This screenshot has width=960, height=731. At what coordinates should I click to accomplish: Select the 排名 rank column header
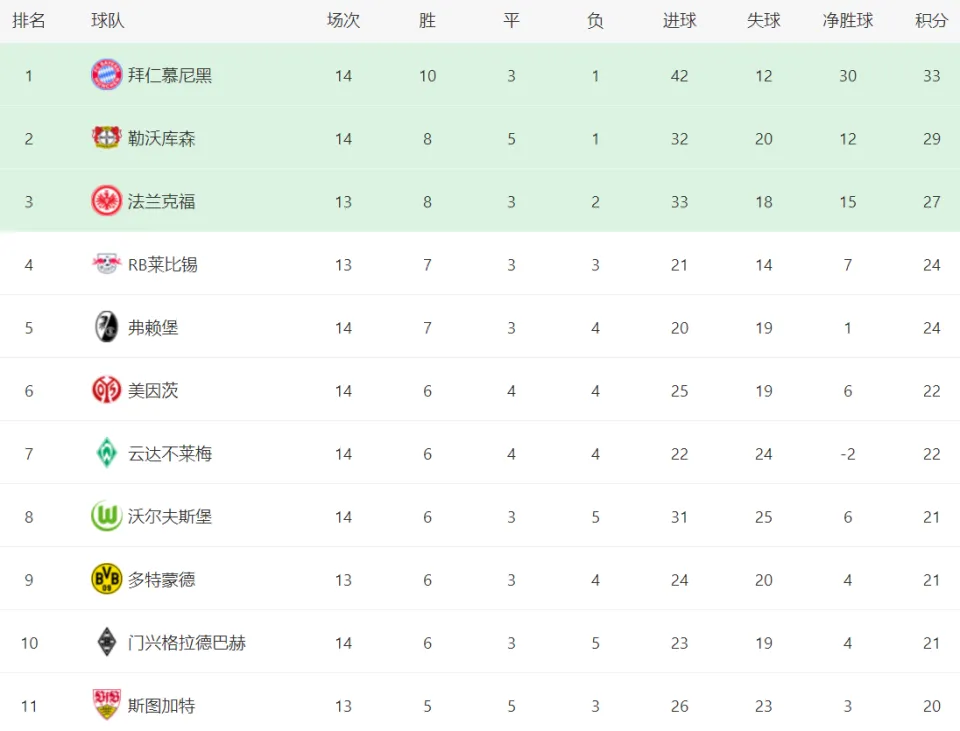pyautogui.click(x=29, y=21)
